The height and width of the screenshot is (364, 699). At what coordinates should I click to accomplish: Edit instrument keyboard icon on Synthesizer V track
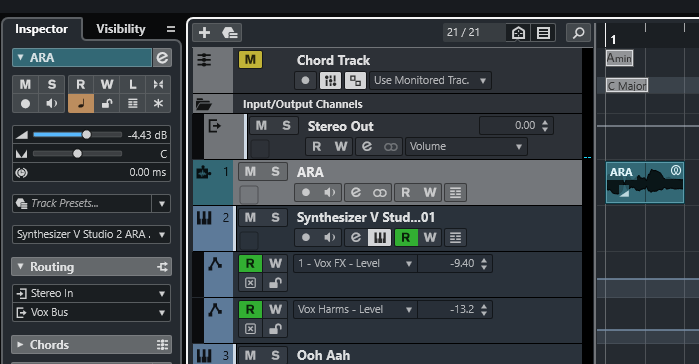[379, 237]
